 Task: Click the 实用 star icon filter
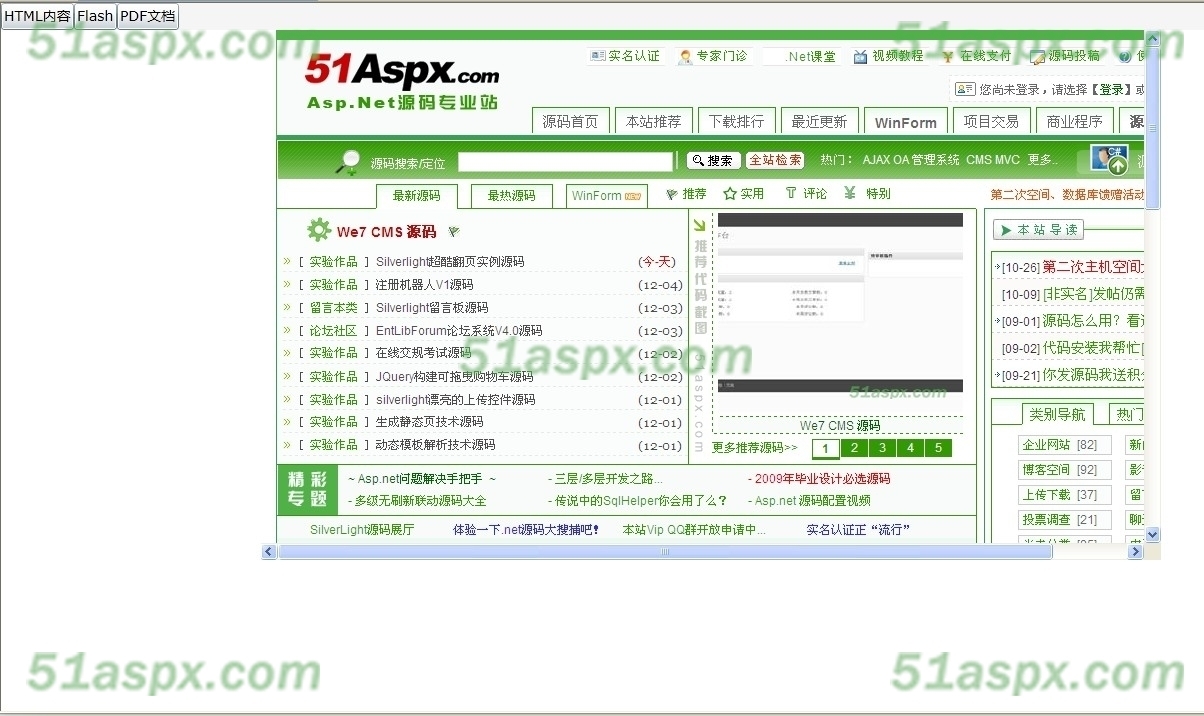[x=730, y=194]
